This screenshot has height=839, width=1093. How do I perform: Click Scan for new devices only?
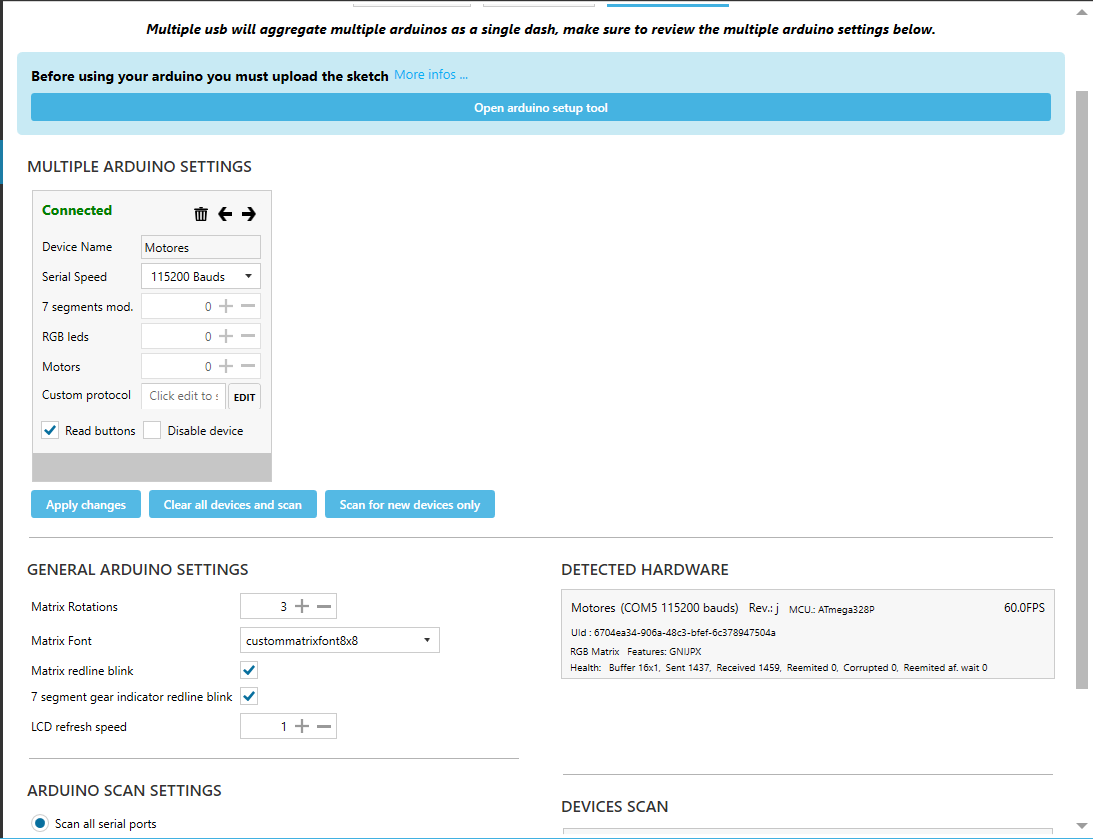click(410, 505)
